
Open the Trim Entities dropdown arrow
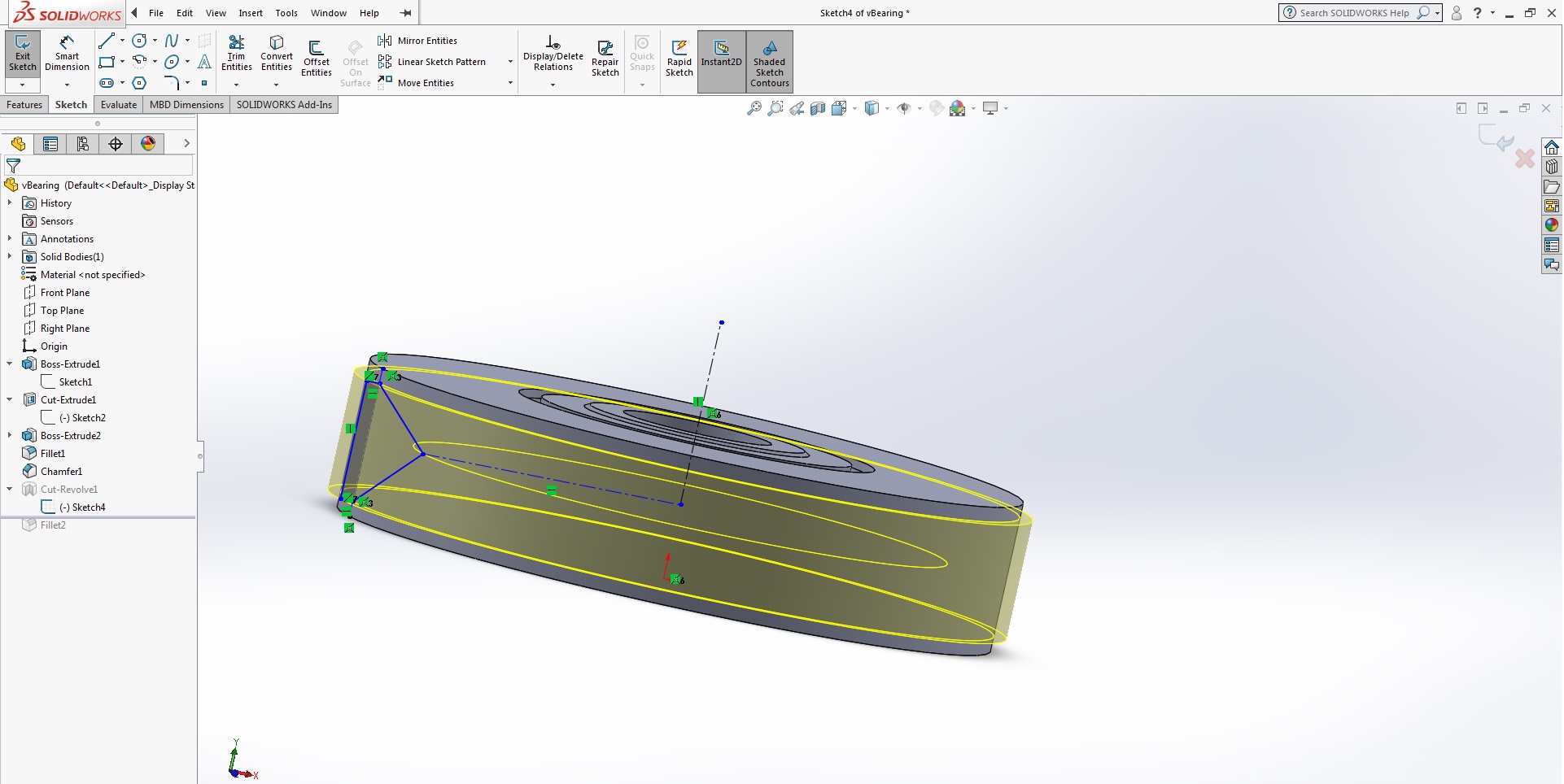[x=237, y=85]
